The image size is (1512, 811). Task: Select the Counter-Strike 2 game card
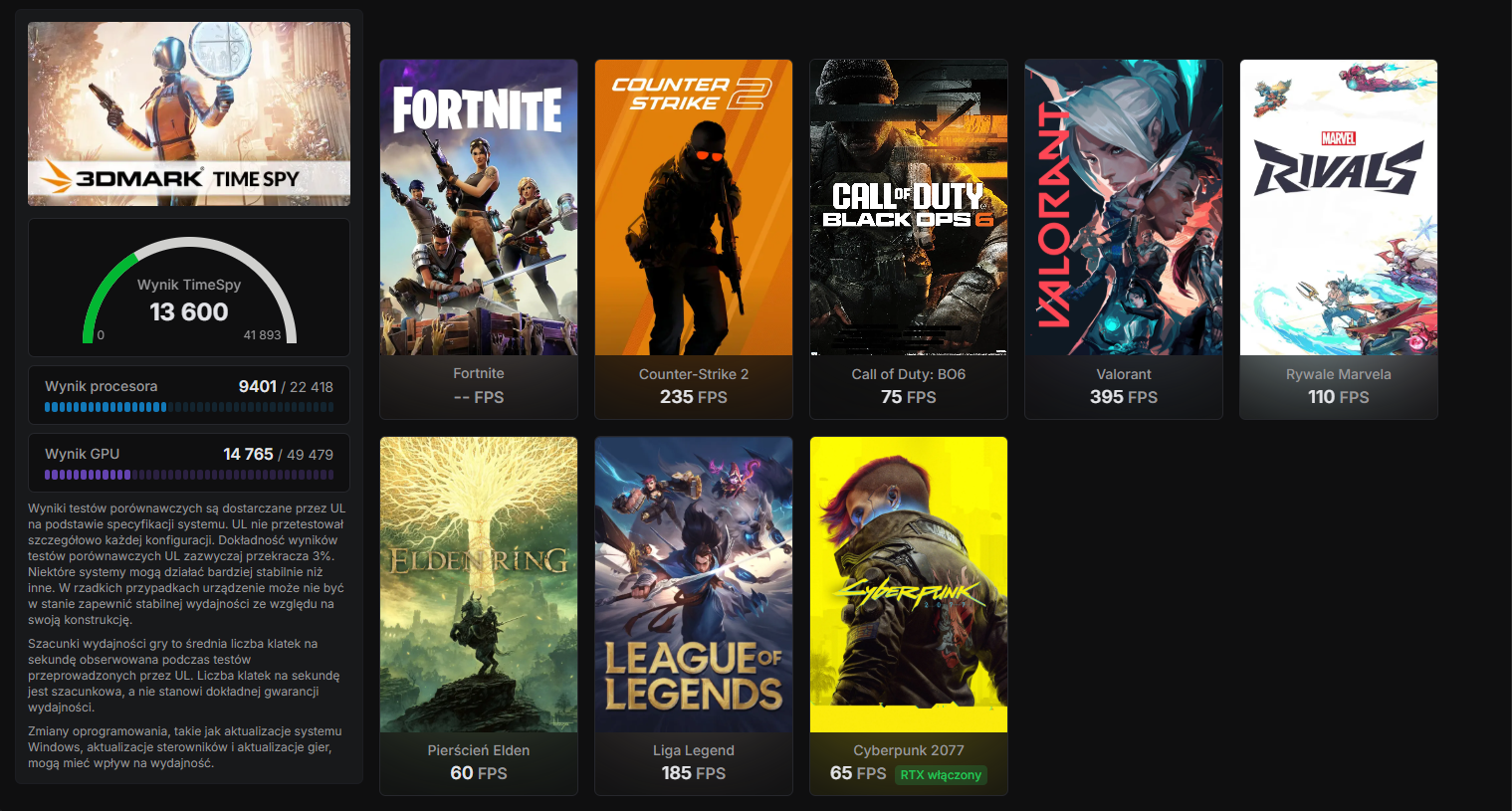[x=694, y=239]
